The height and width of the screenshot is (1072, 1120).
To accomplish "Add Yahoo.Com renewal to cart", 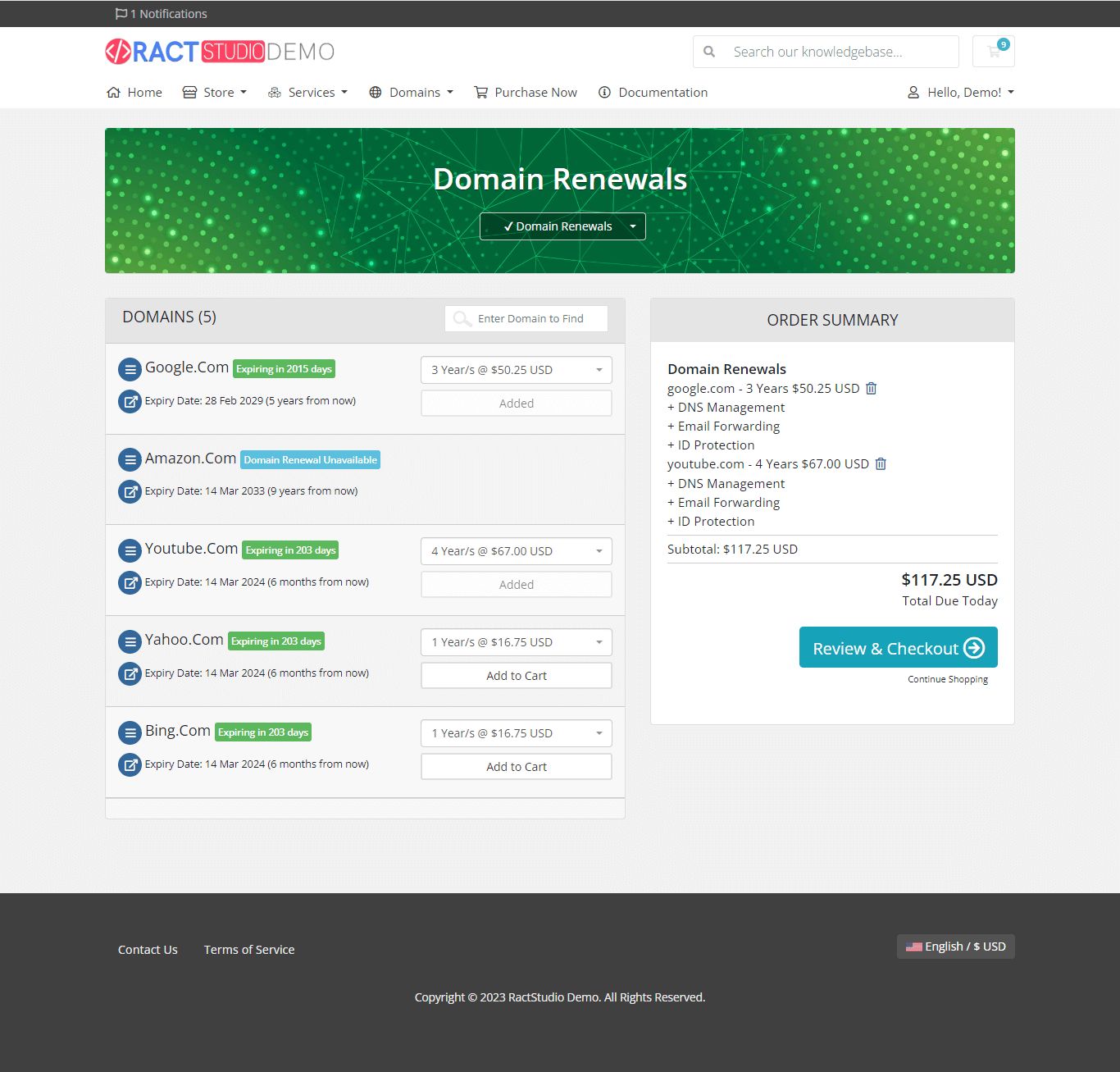I will [517, 676].
